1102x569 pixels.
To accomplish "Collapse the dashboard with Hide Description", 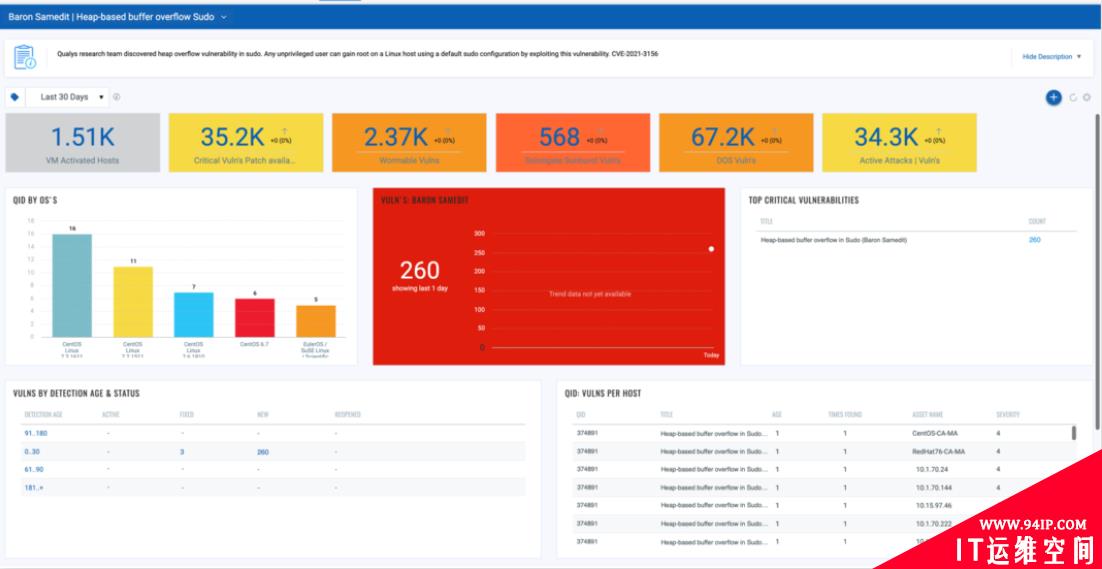I will pyautogui.click(x=1051, y=57).
